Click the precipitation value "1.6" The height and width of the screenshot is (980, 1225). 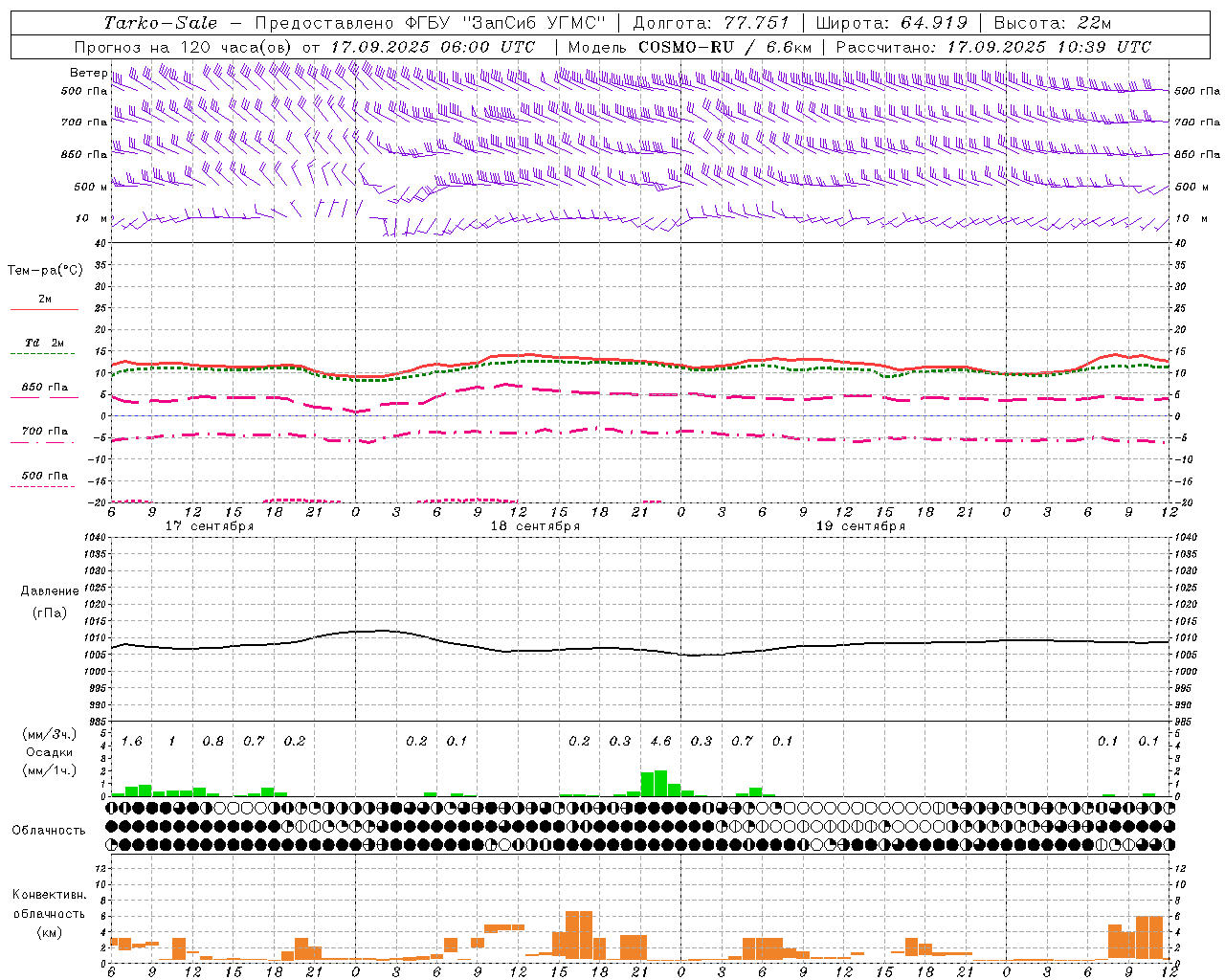132,741
